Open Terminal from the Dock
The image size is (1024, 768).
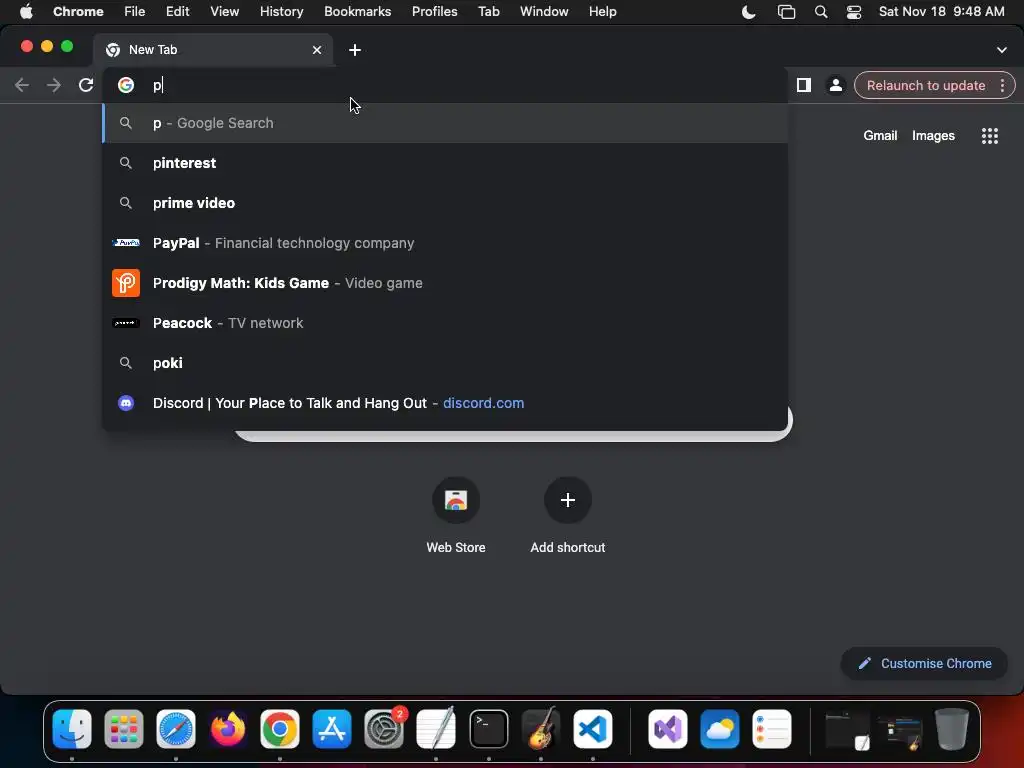click(488, 729)
